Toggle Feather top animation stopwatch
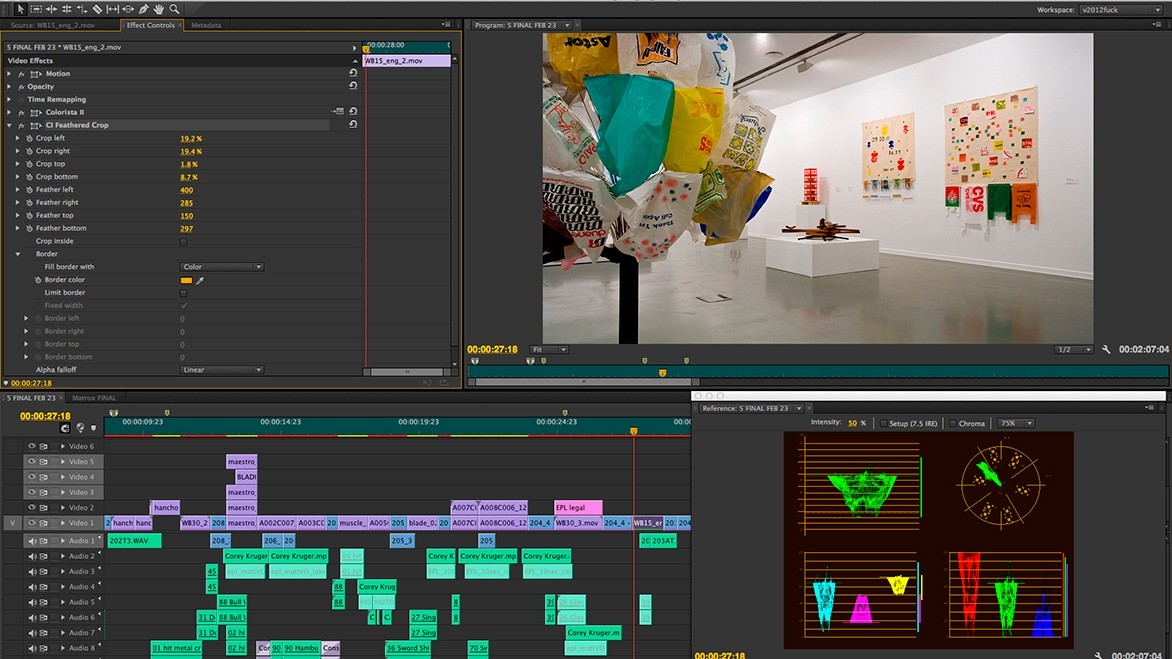The width and height of the screenshot is (1172, 659). [29, 215]
